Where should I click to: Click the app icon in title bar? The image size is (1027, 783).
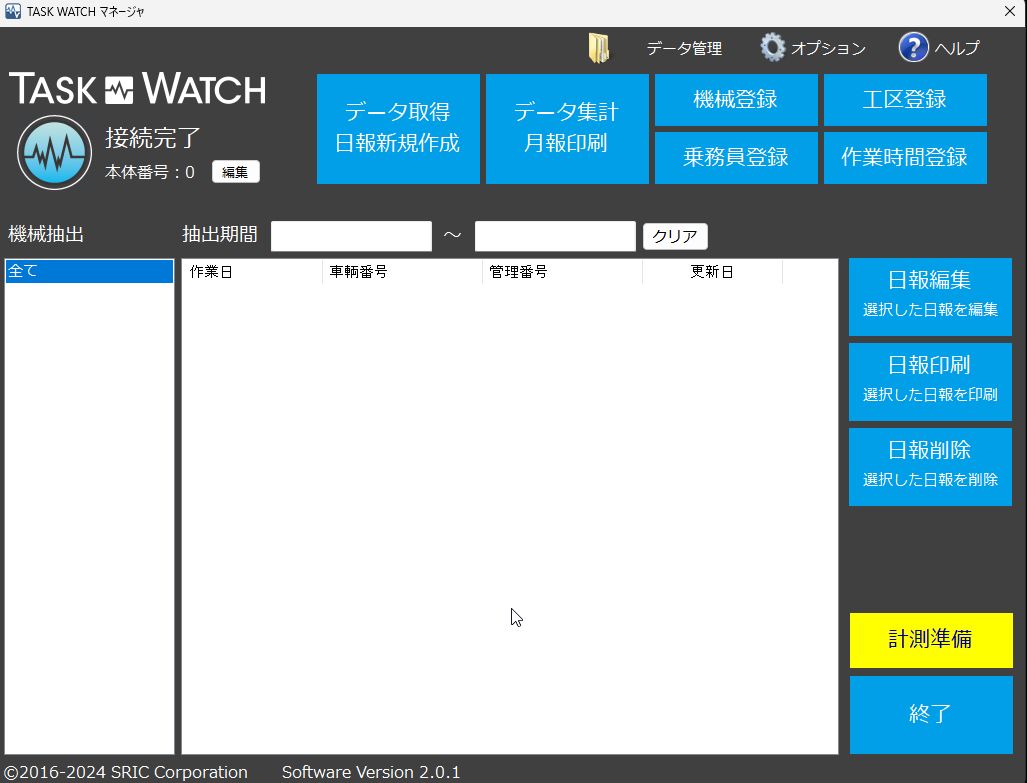click(x=12, y=11)
